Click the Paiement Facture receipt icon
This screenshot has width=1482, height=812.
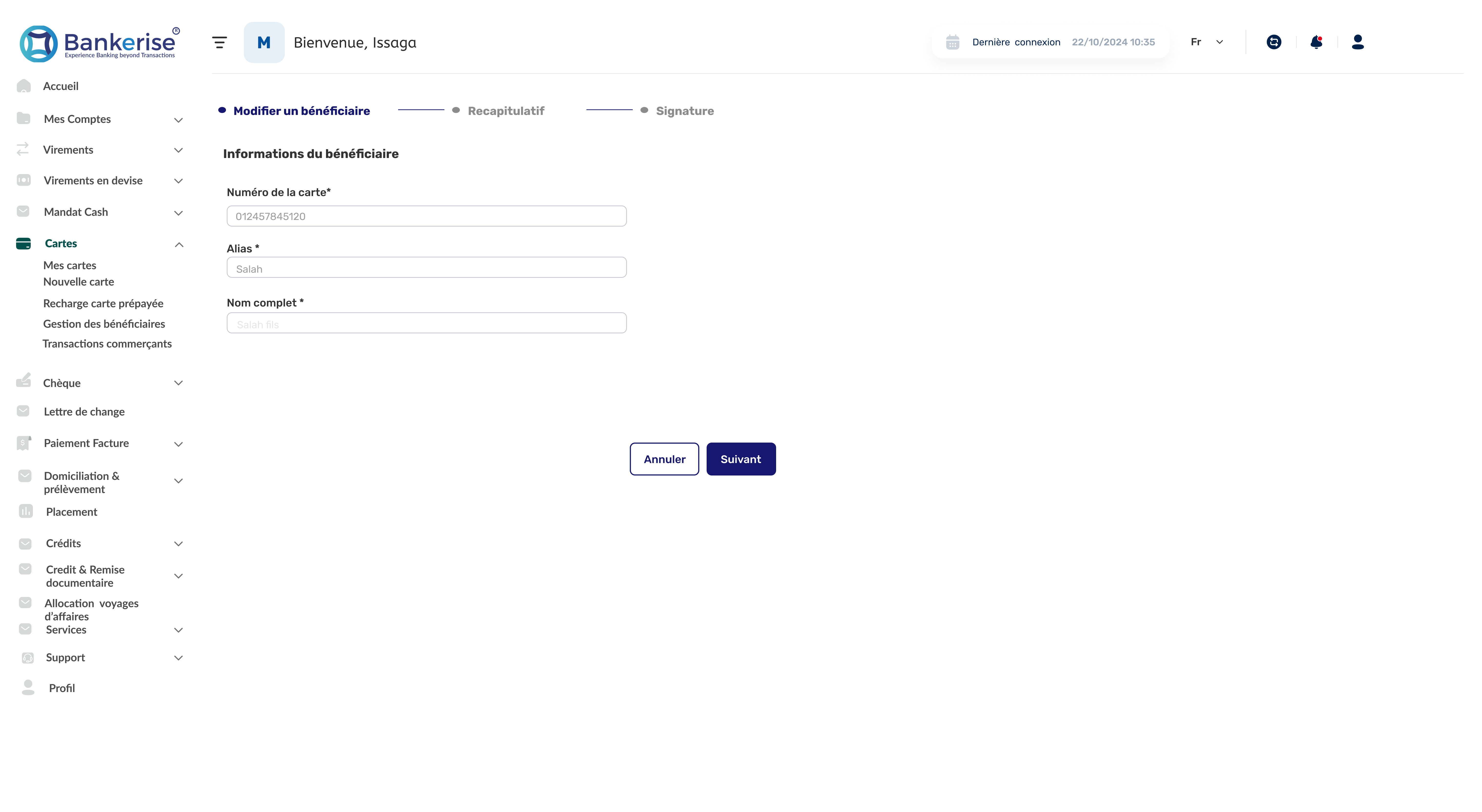point(24,443)
